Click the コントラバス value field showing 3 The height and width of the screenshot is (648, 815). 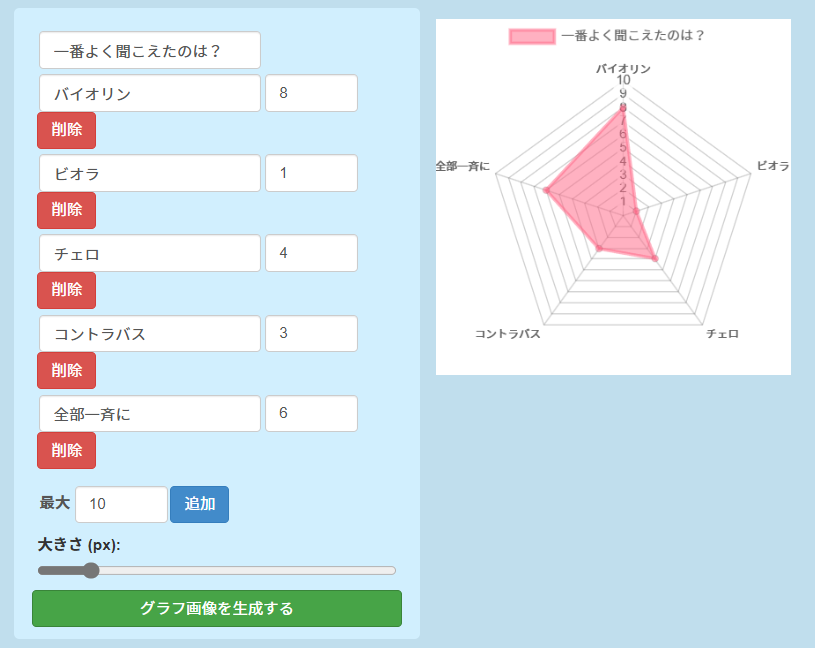[311, 333]
